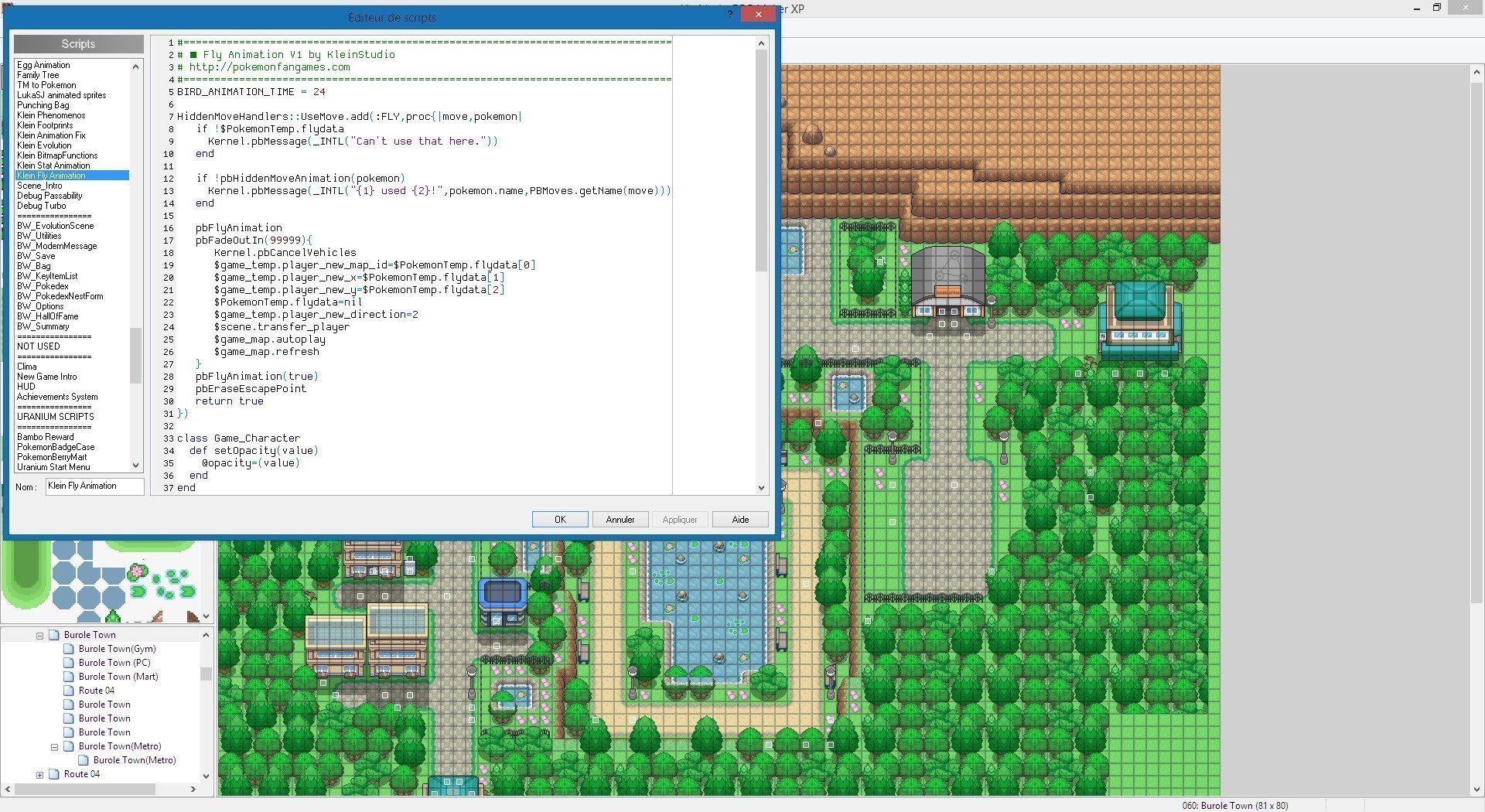1485x812 pixels.
Task: Click the scripts list scroll-up arrow
Action: pos(136,67)
